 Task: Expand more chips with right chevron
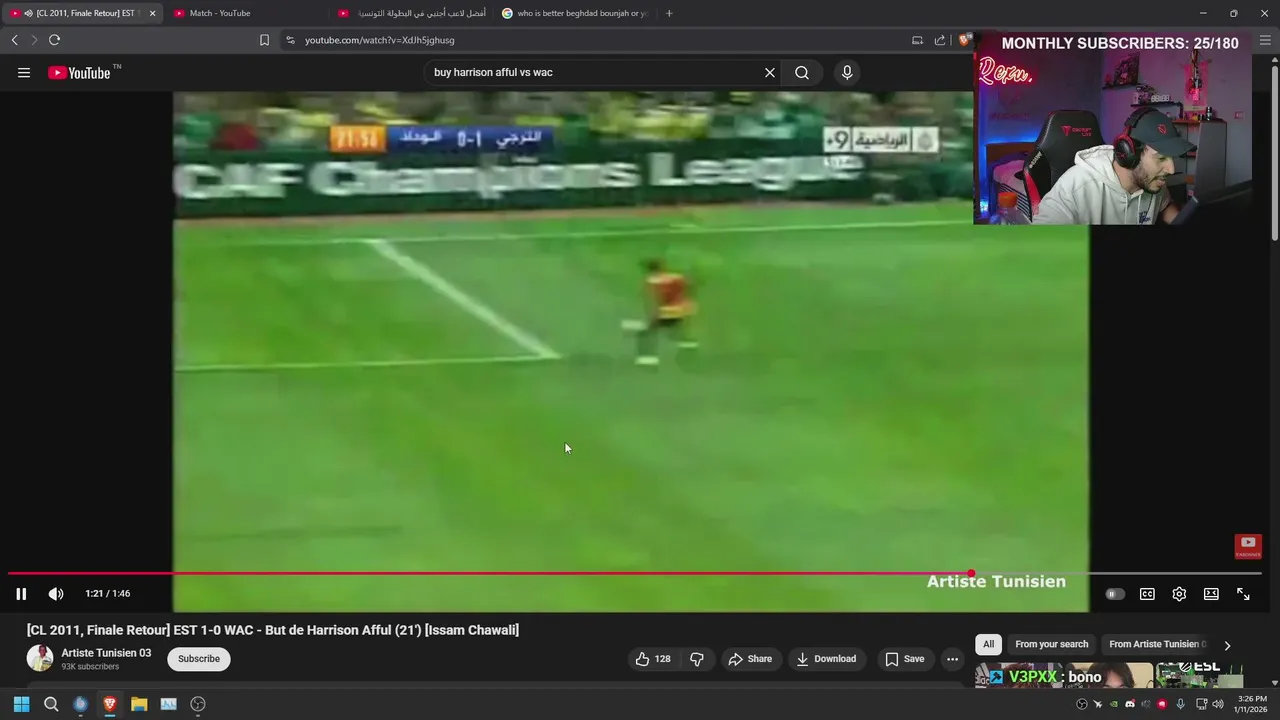click(x=1227, y=645)
